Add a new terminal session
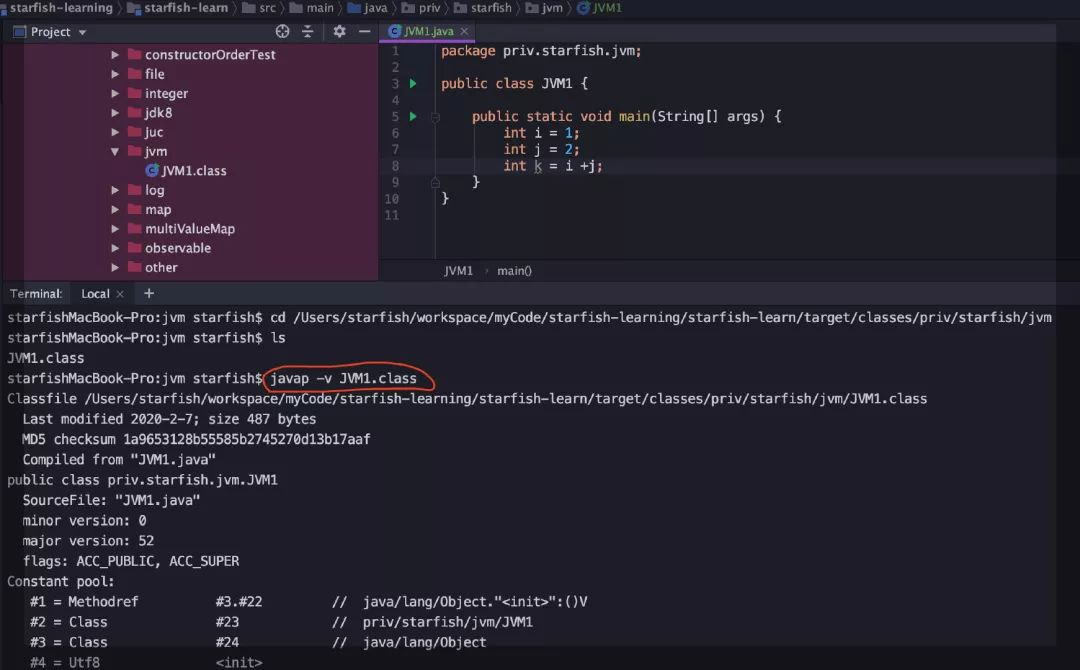This screenshot has width=1080, height=670. click(x=148, y=293)
